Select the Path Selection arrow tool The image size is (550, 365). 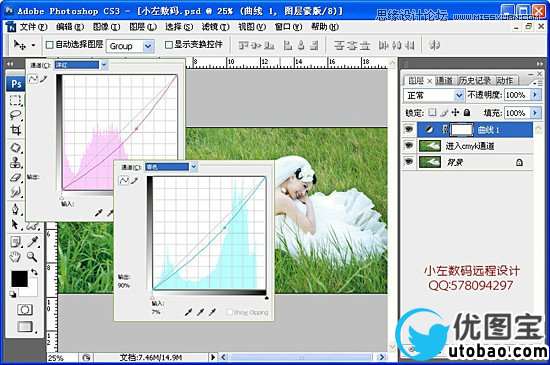pos(15,224)
